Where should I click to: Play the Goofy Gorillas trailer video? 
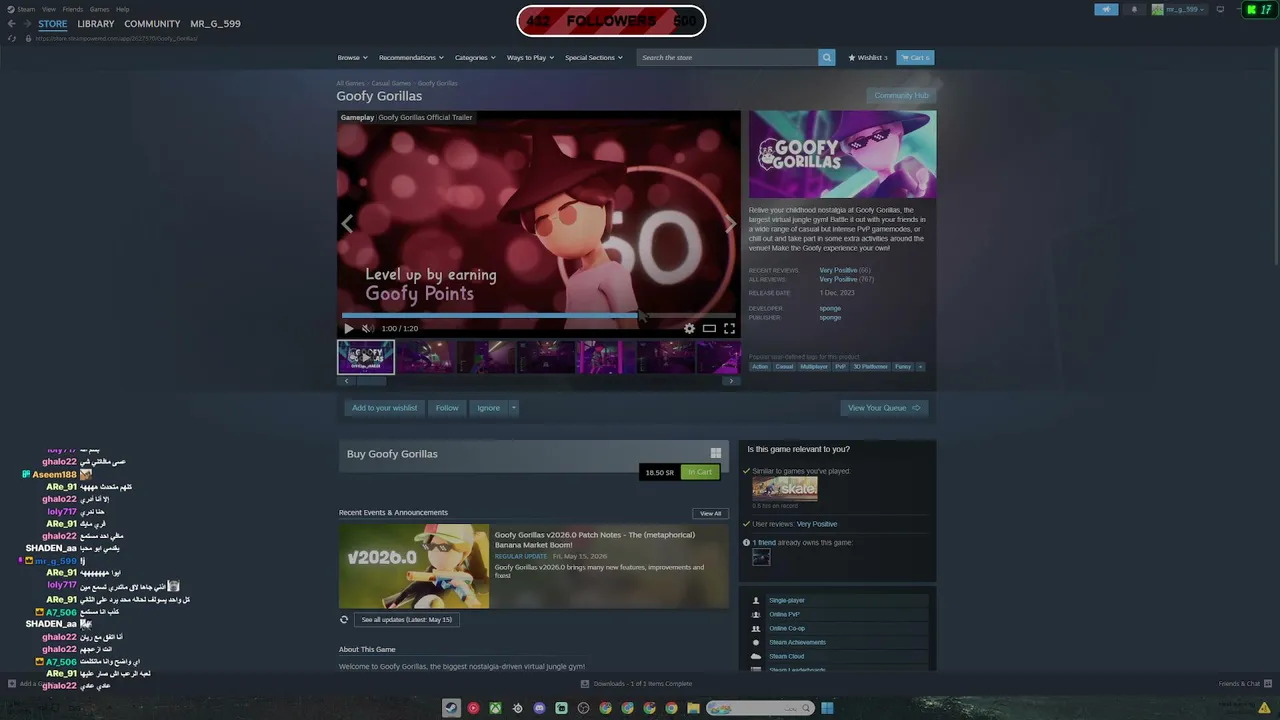[x=348, y=328]
